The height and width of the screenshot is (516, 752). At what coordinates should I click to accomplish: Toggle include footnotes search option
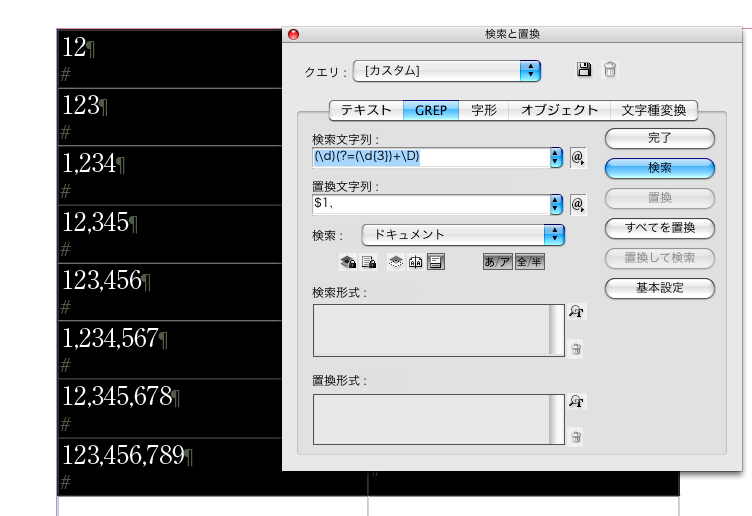tap(435, 262)
